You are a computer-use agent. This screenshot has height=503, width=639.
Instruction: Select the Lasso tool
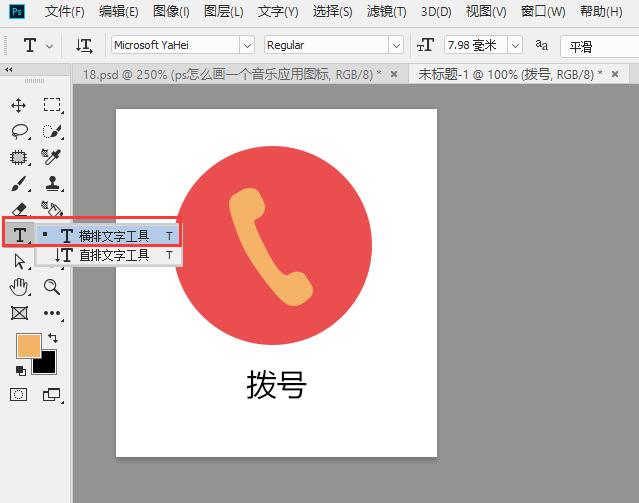click(x=19, y=131)
